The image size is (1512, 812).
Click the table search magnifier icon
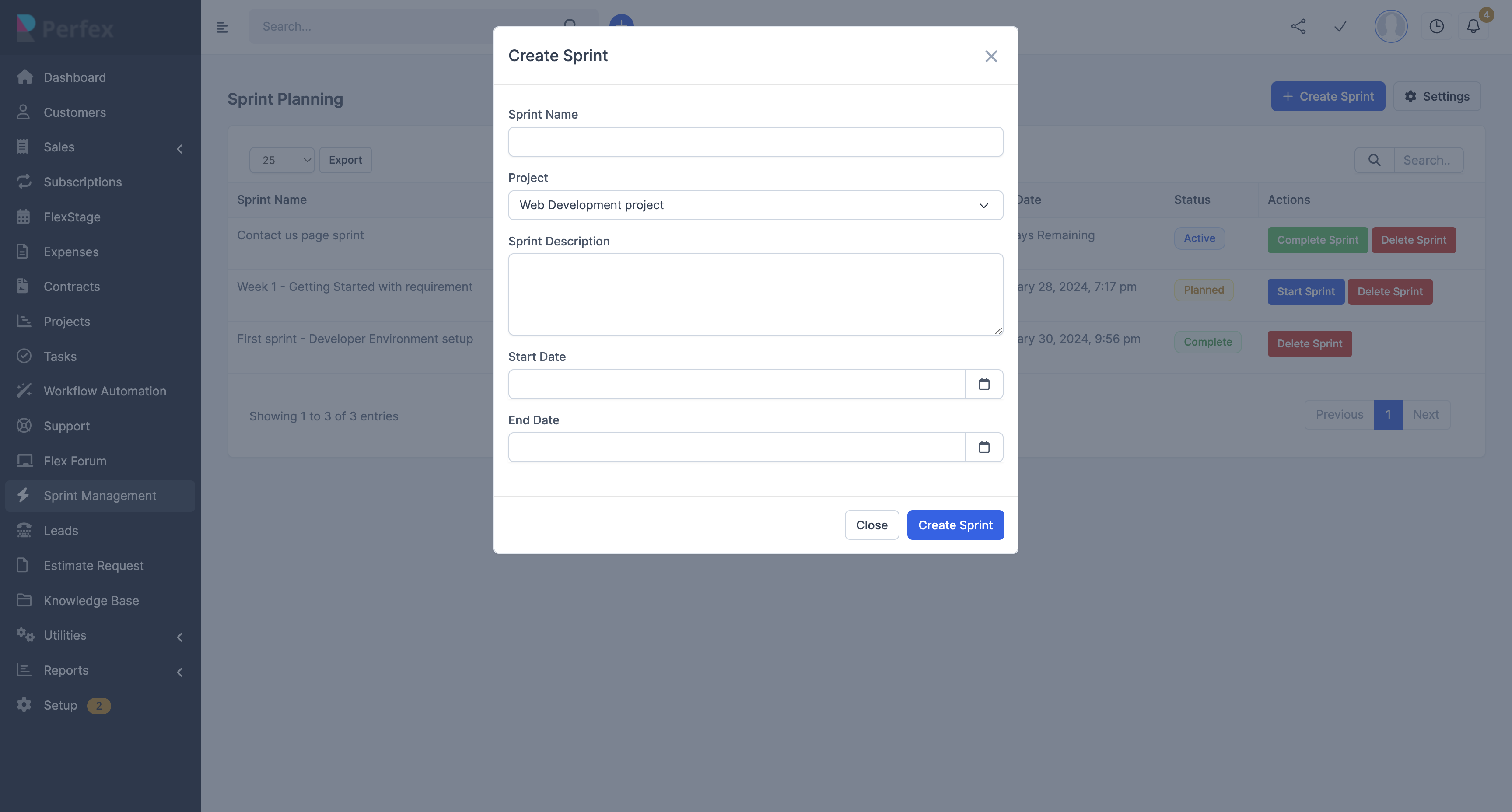(1374, 160)
